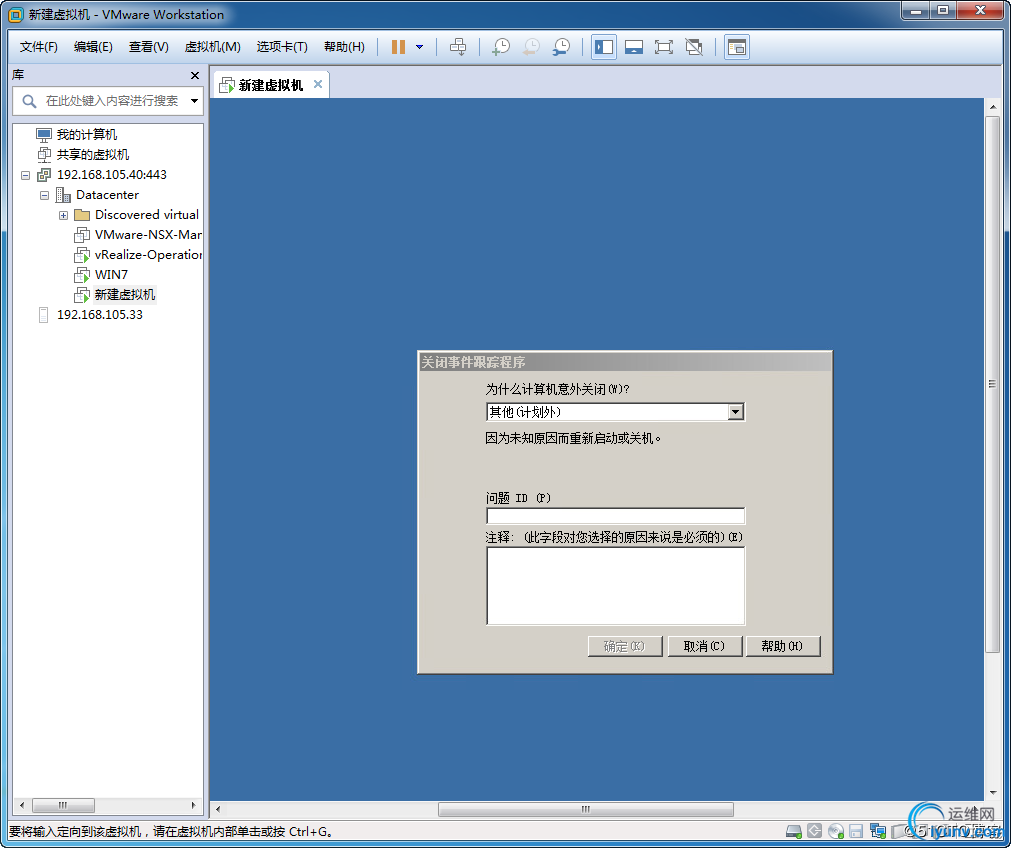Select the vRealize-Operations VM
Image resolution: width=1011 pixels, height=848 pixels.
click(x=148, y=254)
